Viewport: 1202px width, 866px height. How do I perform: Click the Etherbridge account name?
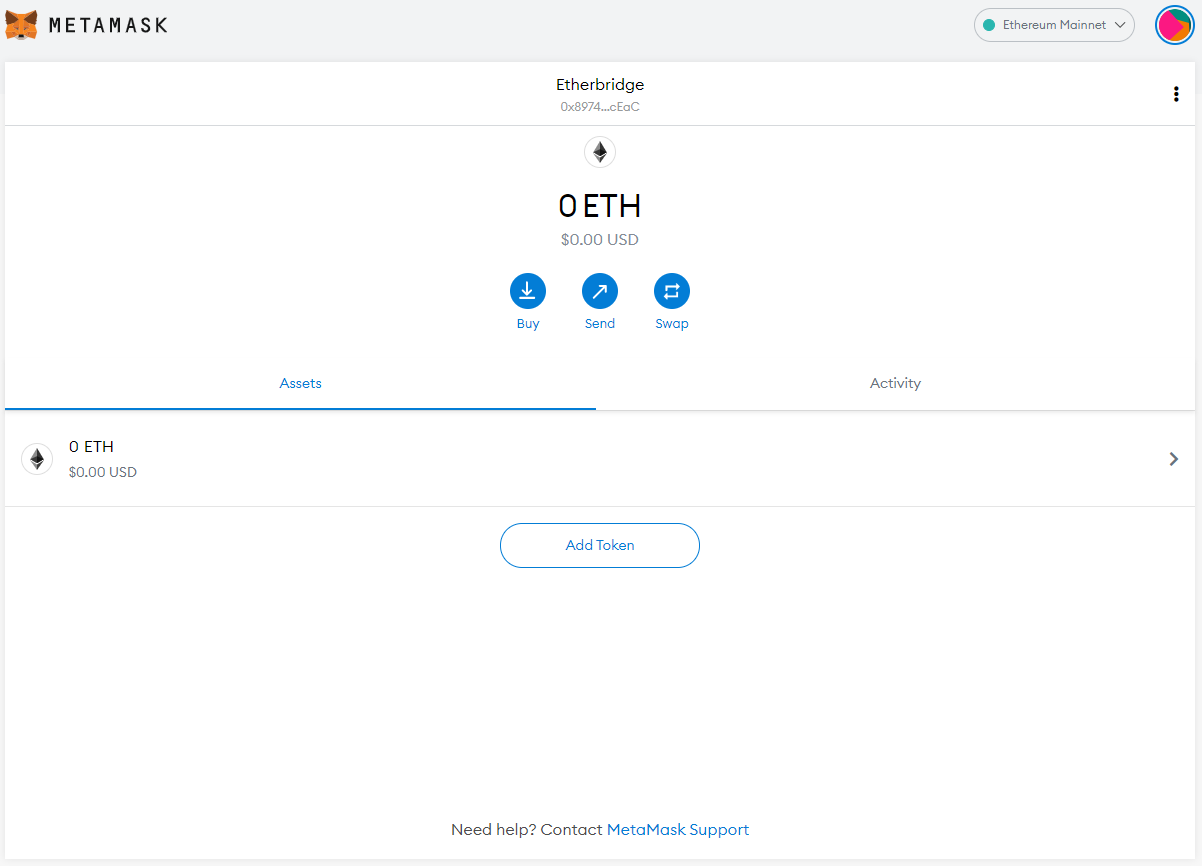(x=599, y=84)
